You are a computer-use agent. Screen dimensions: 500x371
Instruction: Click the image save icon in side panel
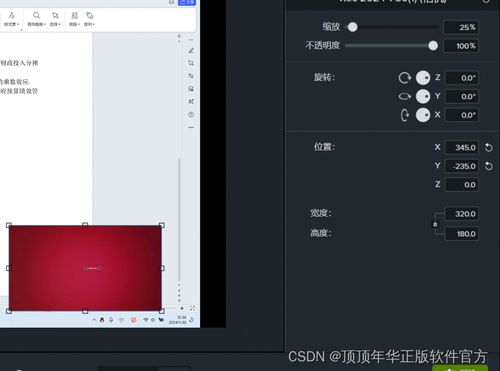click(x=191, y=89)
